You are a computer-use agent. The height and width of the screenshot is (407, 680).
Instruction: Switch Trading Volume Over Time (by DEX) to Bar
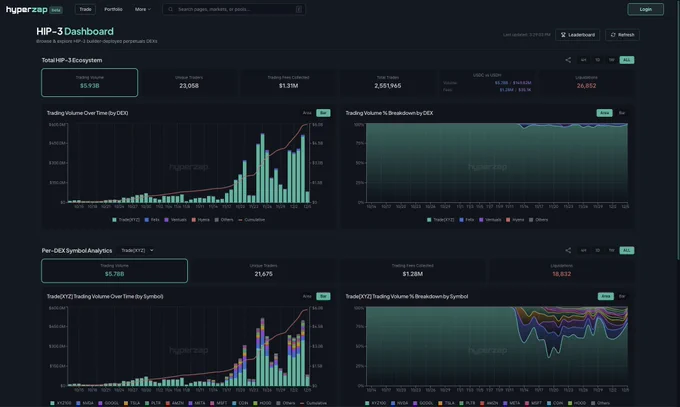(323, 113)
